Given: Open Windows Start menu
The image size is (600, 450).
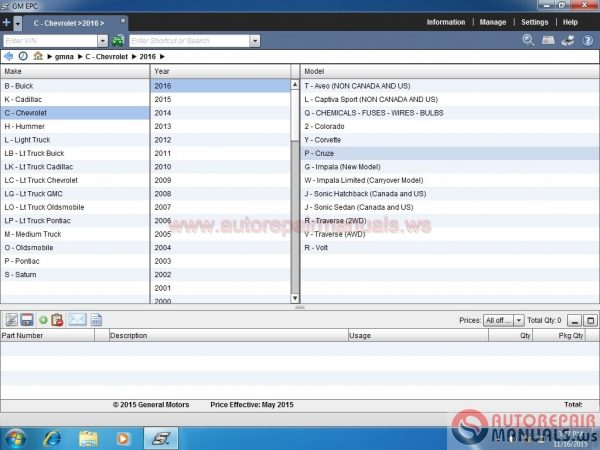Looking at the screenshot, I should coord(15,439).
